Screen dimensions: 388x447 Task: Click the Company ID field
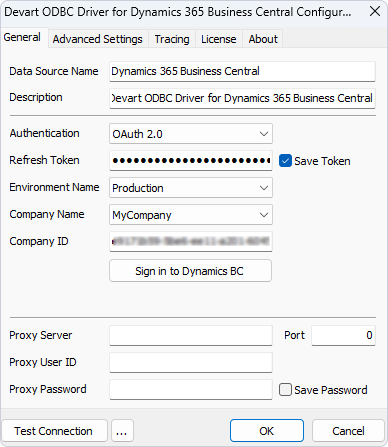[191, 242]
